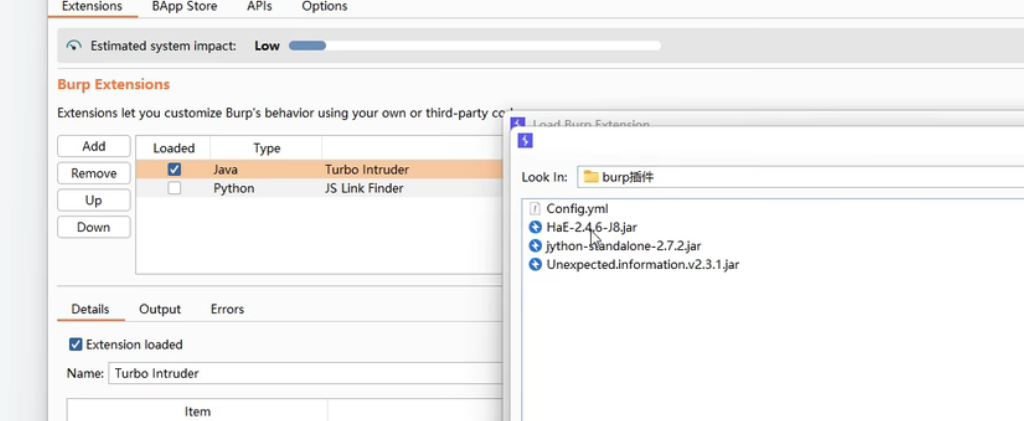Select the JS Link Finder row
This screenshot has width=1024, height=421.
pyautogui.click(x=319, y=188)
